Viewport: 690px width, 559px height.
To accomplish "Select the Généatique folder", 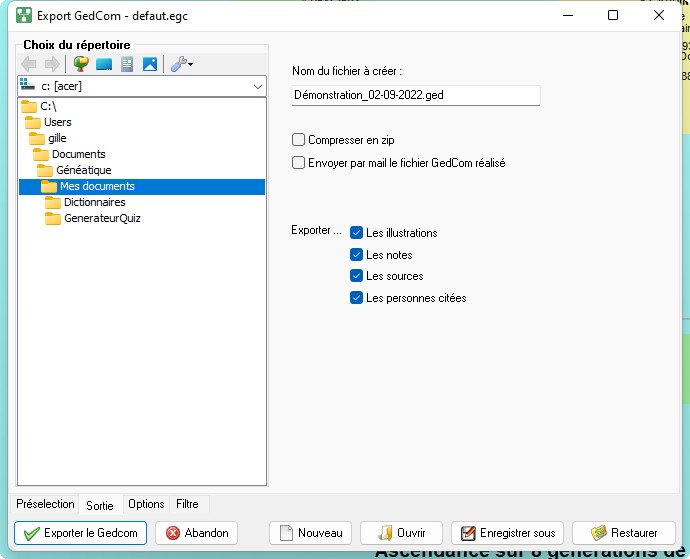I will (74, 170).
